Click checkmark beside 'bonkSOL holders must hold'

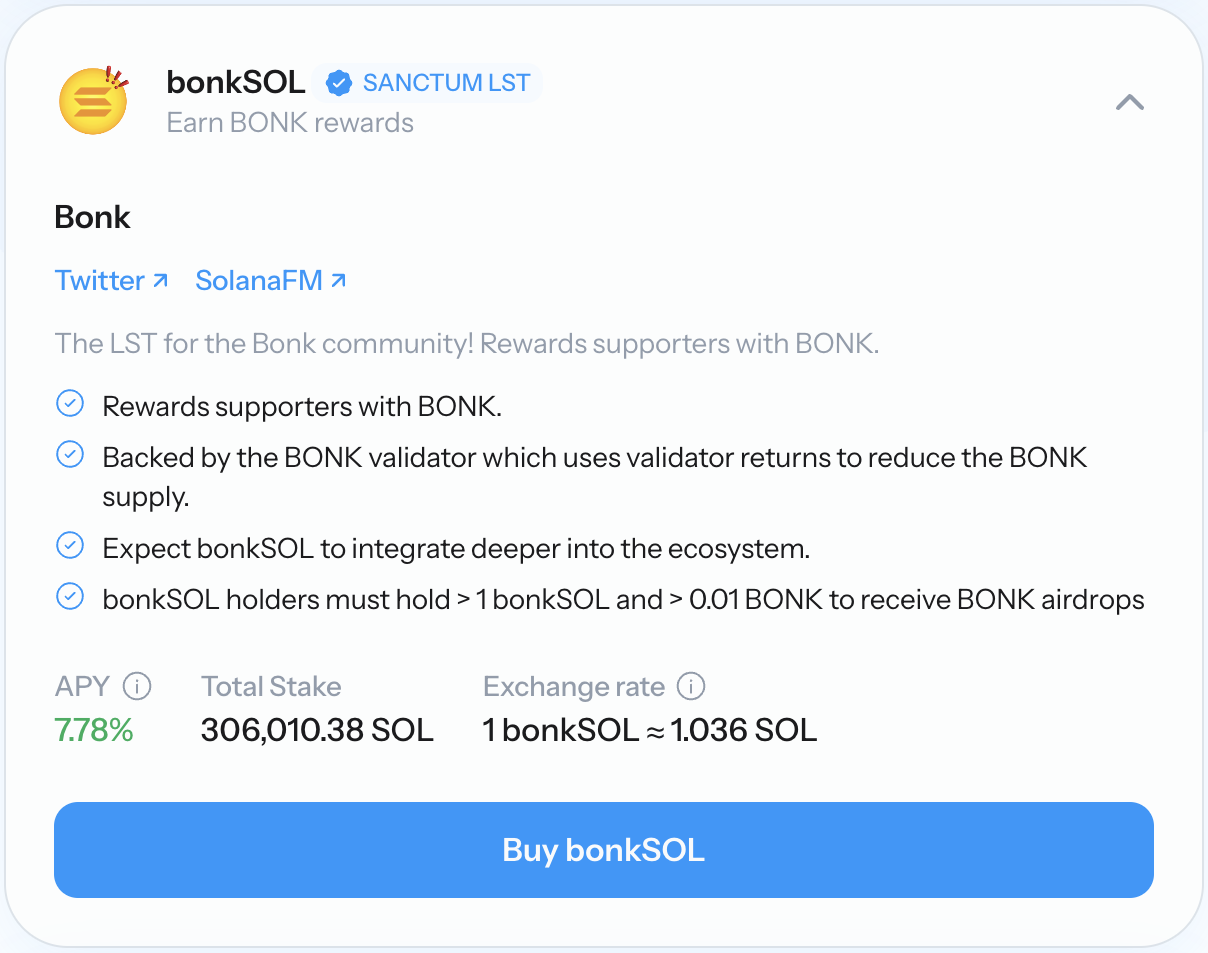pos(69,597)
